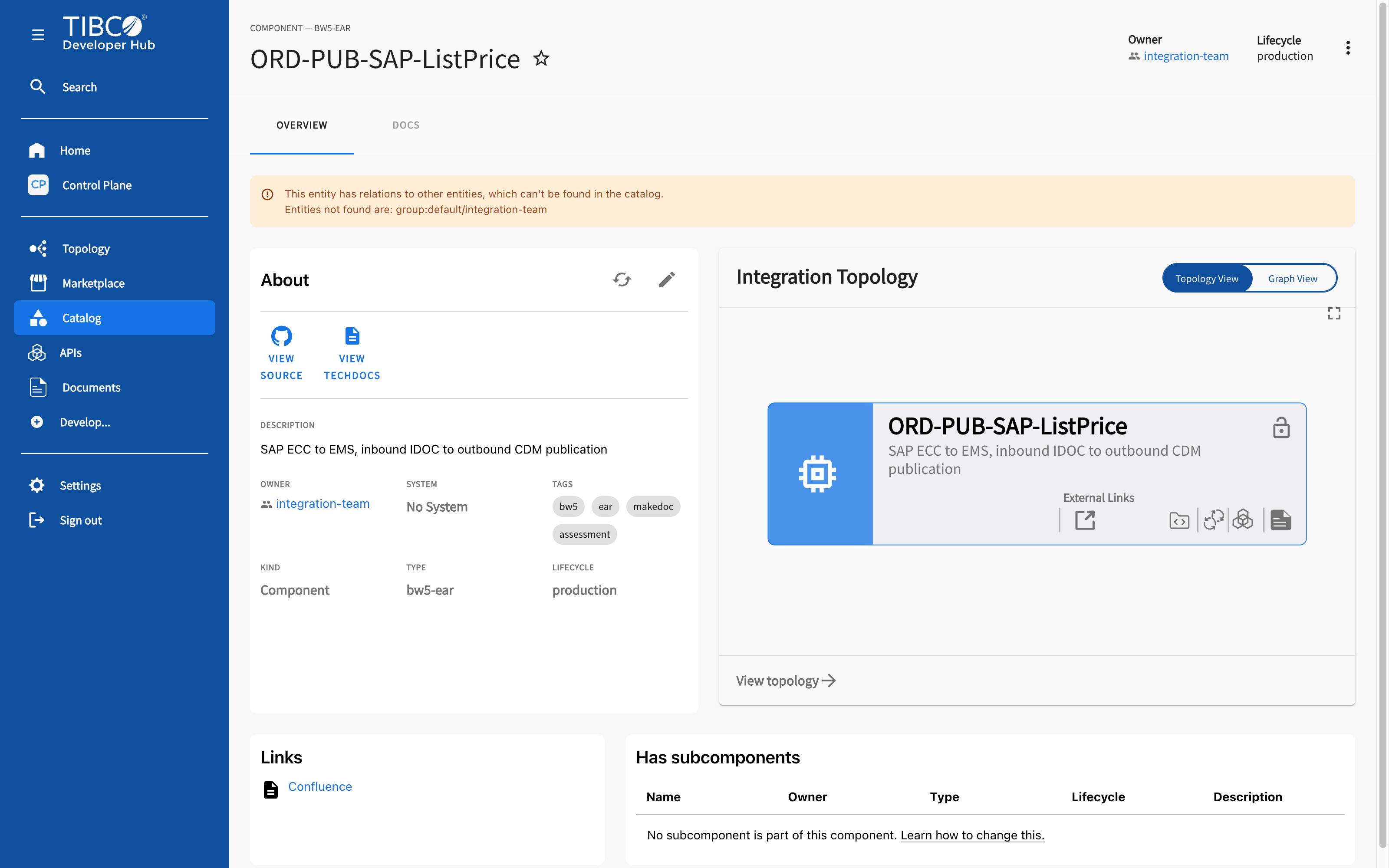Click the Name column header

pos(664,797)
